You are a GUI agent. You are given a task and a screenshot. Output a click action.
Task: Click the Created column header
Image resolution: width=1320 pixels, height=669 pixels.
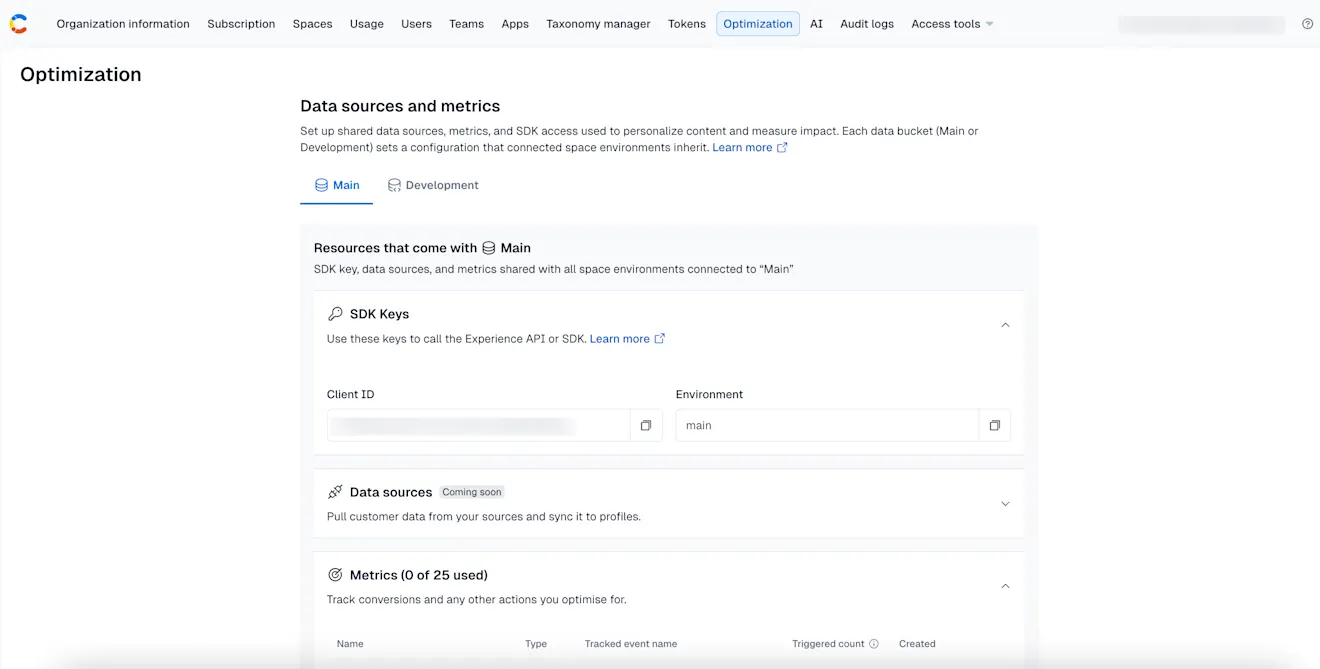(x=917, y=644)
